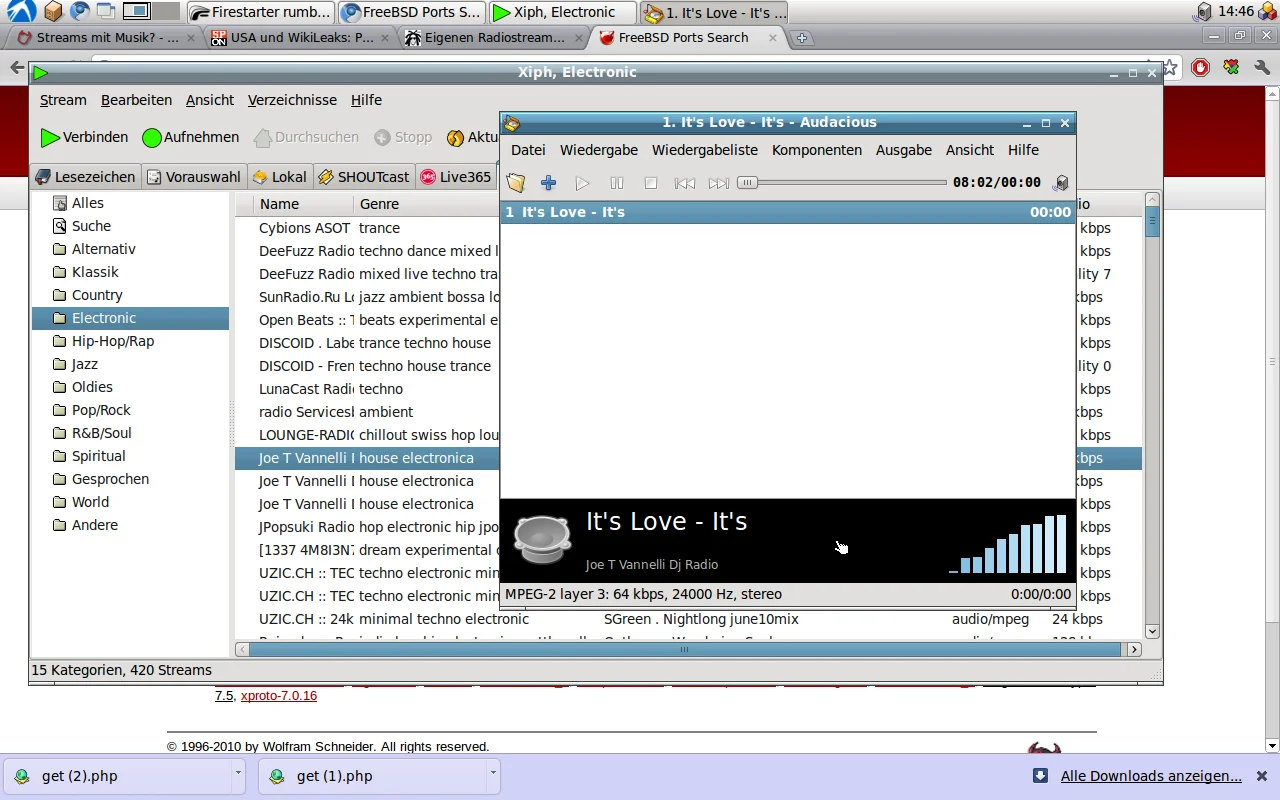Select the Jazz category in the sidebar
1280x800 pixels.
pyautogui.click(x=85, y=364)
